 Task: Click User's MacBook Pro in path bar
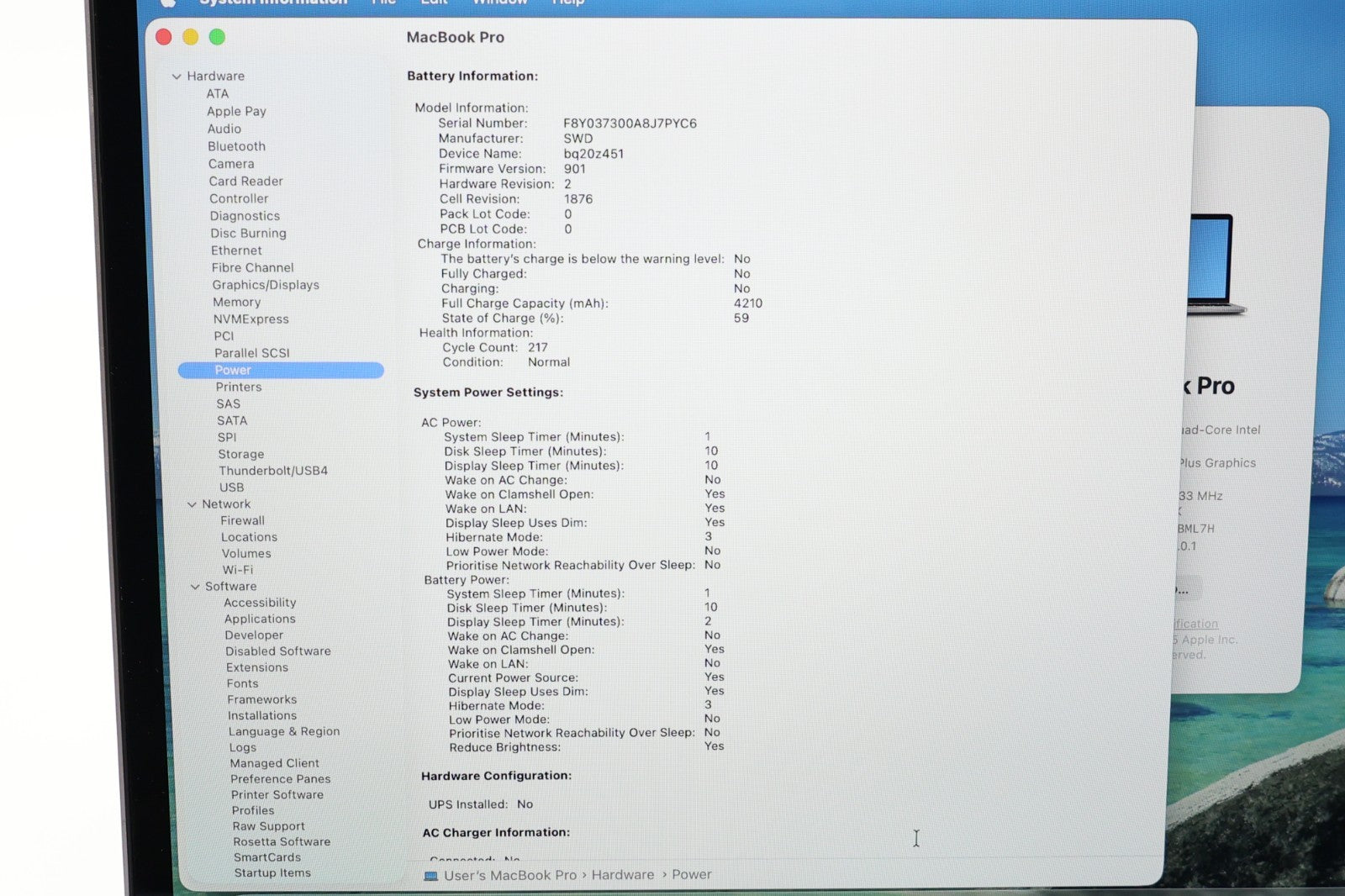tap(510, 875)
